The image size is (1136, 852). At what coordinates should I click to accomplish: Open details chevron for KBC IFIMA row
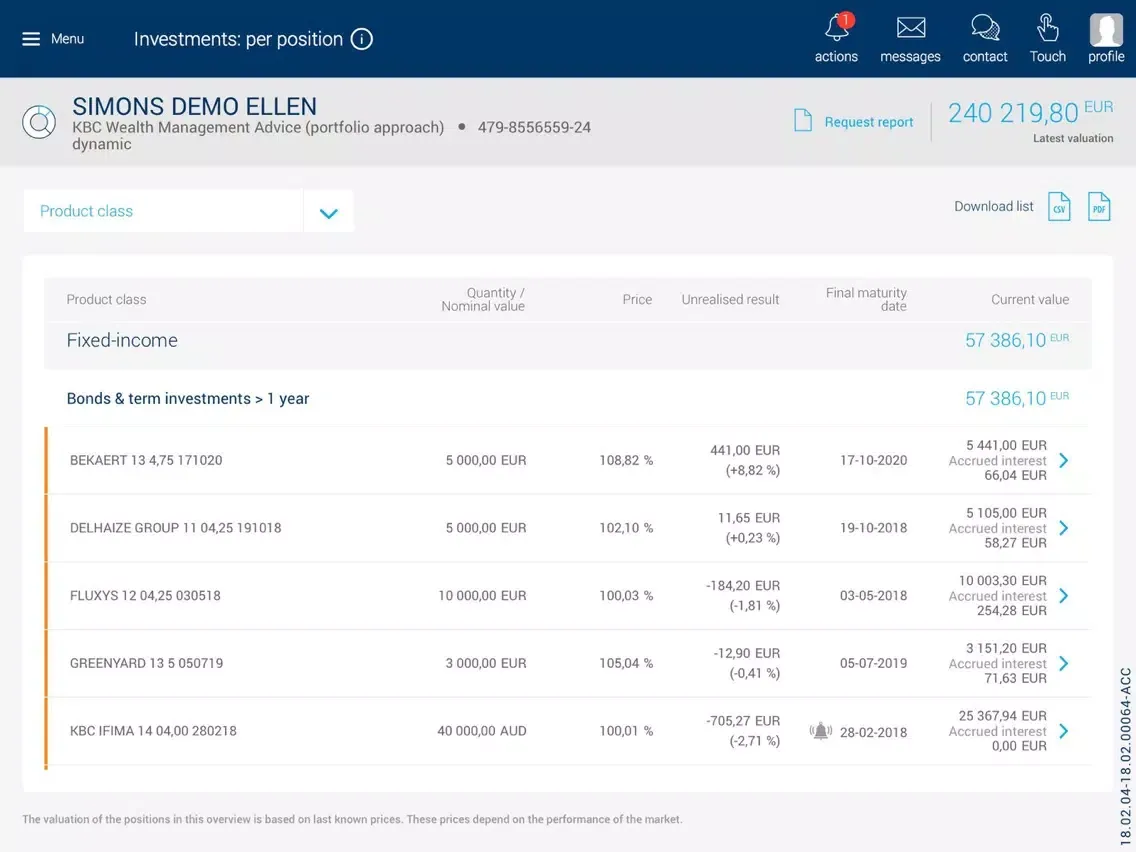[x=1064, y=731]
